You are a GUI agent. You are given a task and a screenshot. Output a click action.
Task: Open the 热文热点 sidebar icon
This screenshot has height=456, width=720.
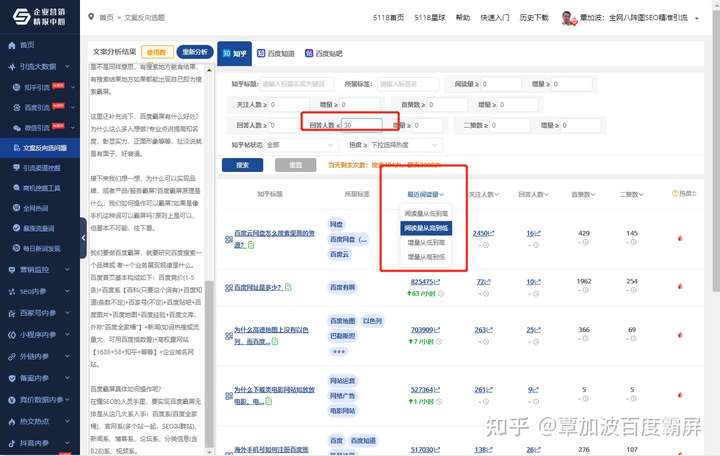coord(12,422)
